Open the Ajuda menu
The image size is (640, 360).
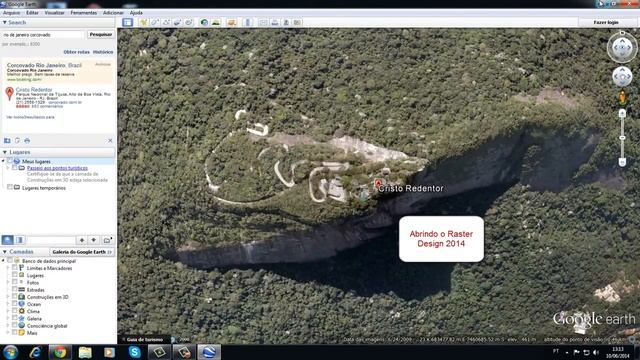point(136,13)
